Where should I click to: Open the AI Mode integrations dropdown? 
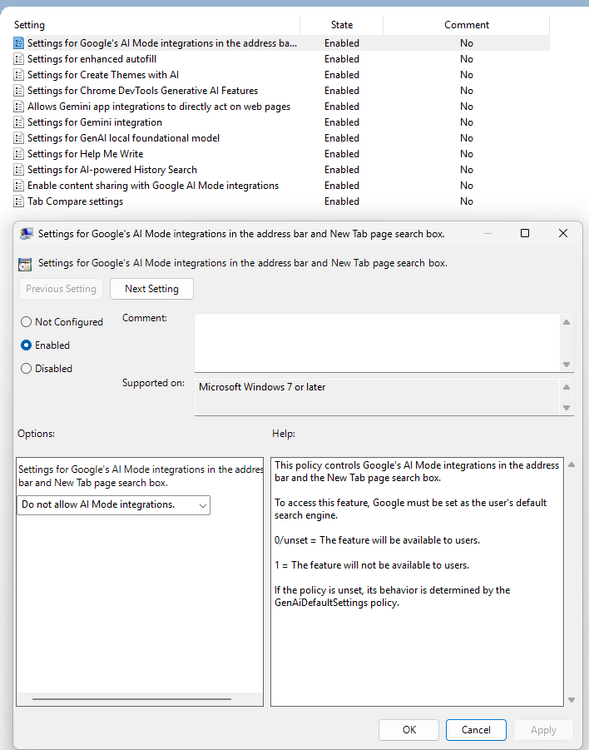pyautogui.click(x=114, y=505)
